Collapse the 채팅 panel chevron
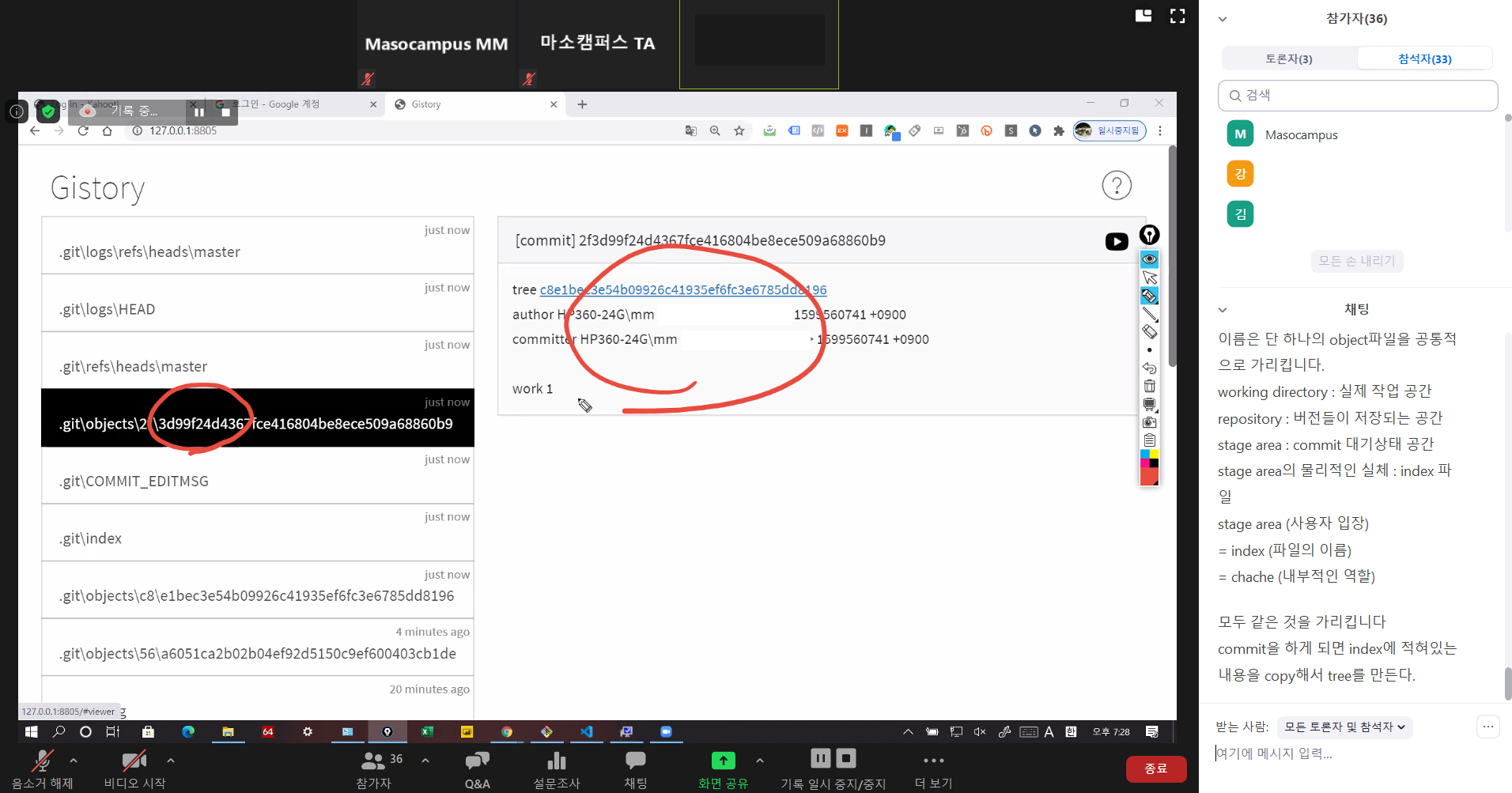The image size is (1512, 793). click(1223, 310)
